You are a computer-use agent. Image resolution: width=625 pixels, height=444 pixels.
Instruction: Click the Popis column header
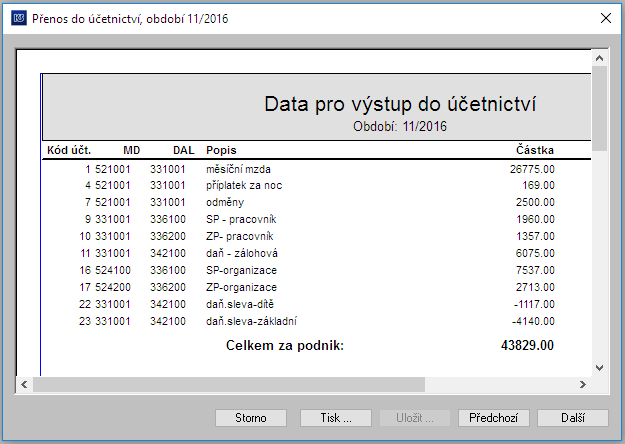221,150
